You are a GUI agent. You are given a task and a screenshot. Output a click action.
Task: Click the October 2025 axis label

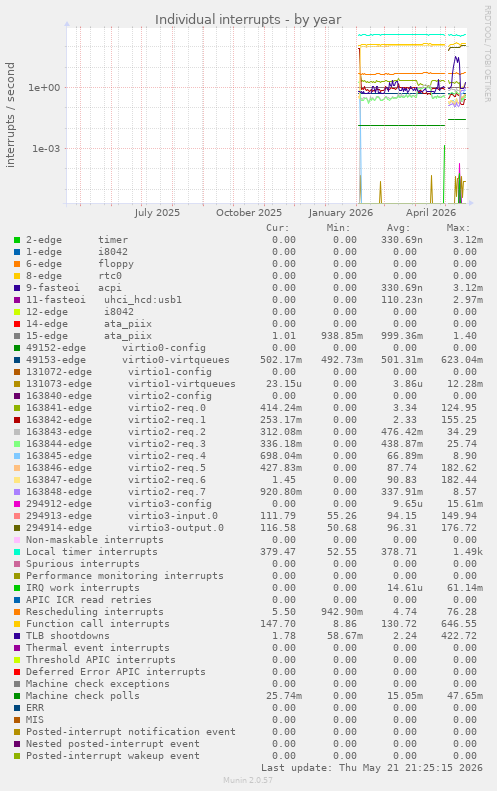pyautogui.click(x=249, y=212)
